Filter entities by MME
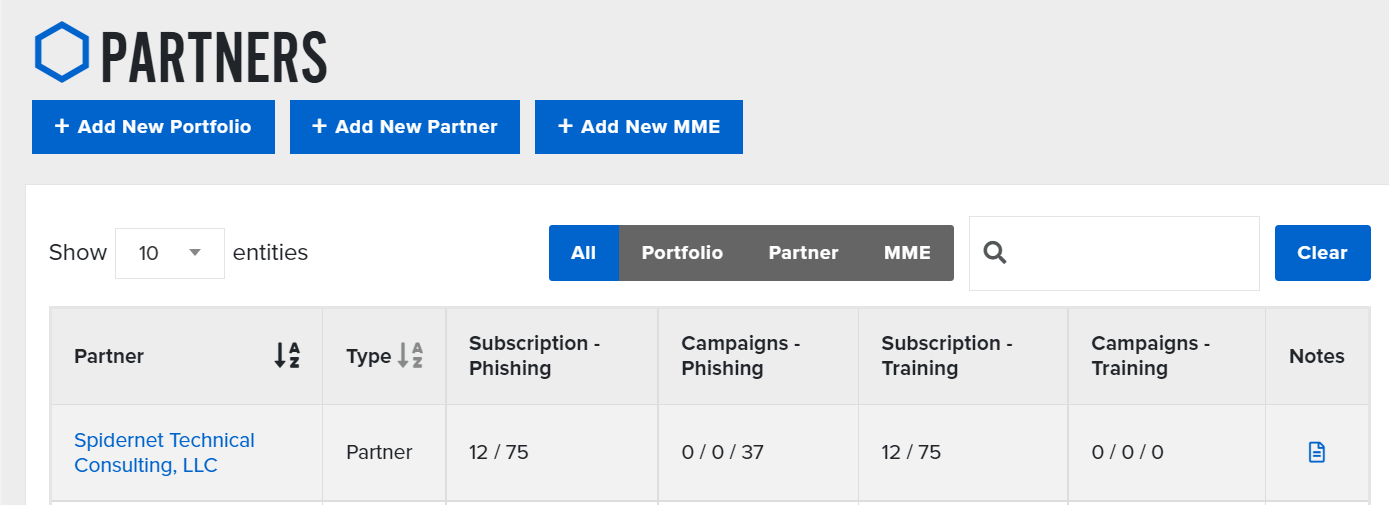Viewport: 1389px width, 505px height. coord(907,253)
